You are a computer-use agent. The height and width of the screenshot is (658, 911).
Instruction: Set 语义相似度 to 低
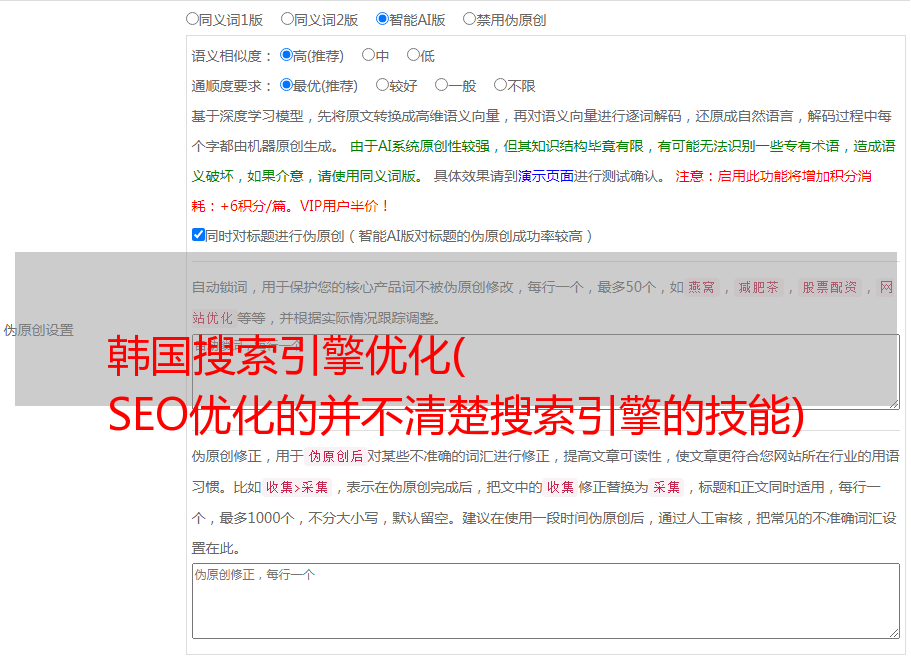[x=413, y=55]
